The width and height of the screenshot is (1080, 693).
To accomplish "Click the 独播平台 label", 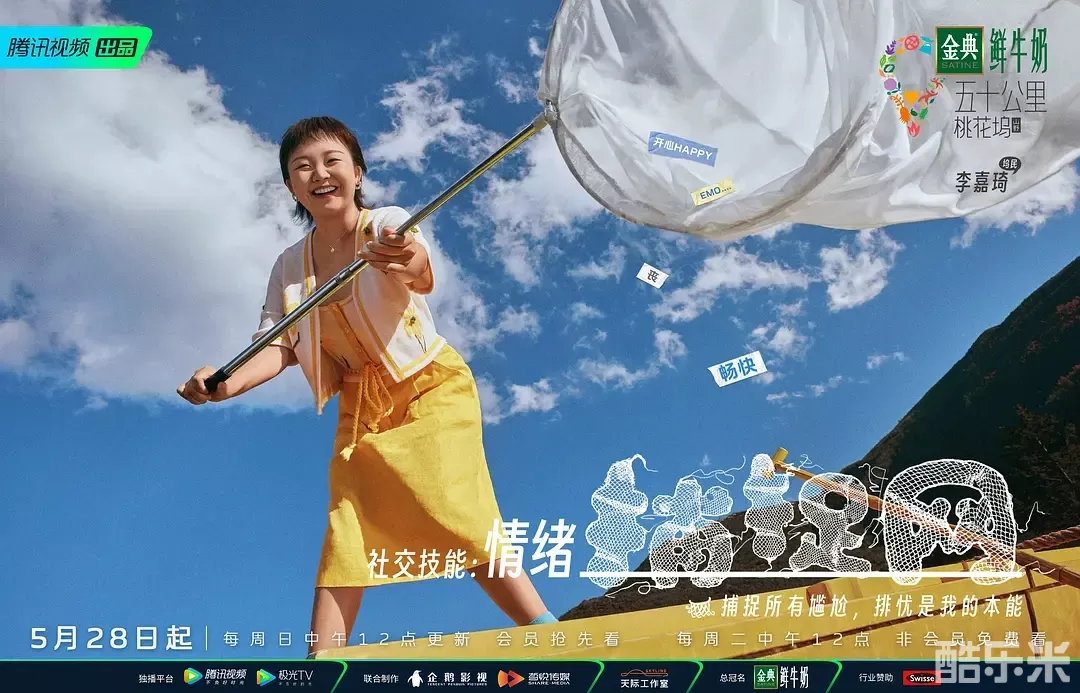I will pos(156,678).
